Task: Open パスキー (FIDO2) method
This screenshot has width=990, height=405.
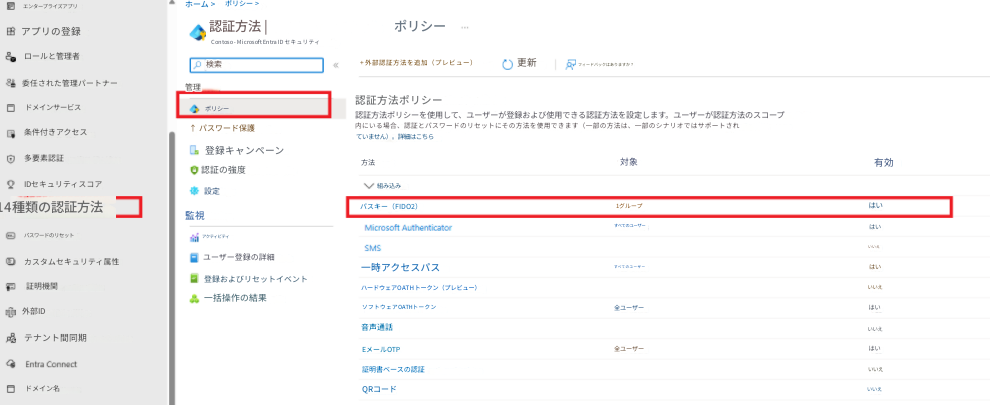Action: [x=389, y=207]
